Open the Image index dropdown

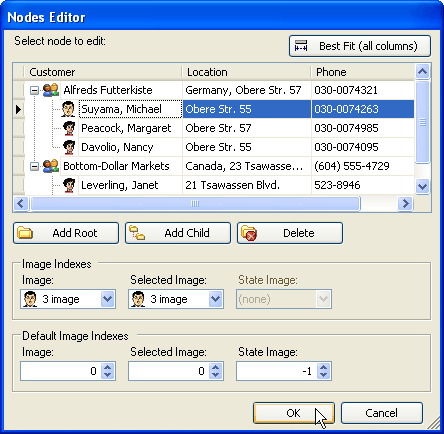pos(107,299)
